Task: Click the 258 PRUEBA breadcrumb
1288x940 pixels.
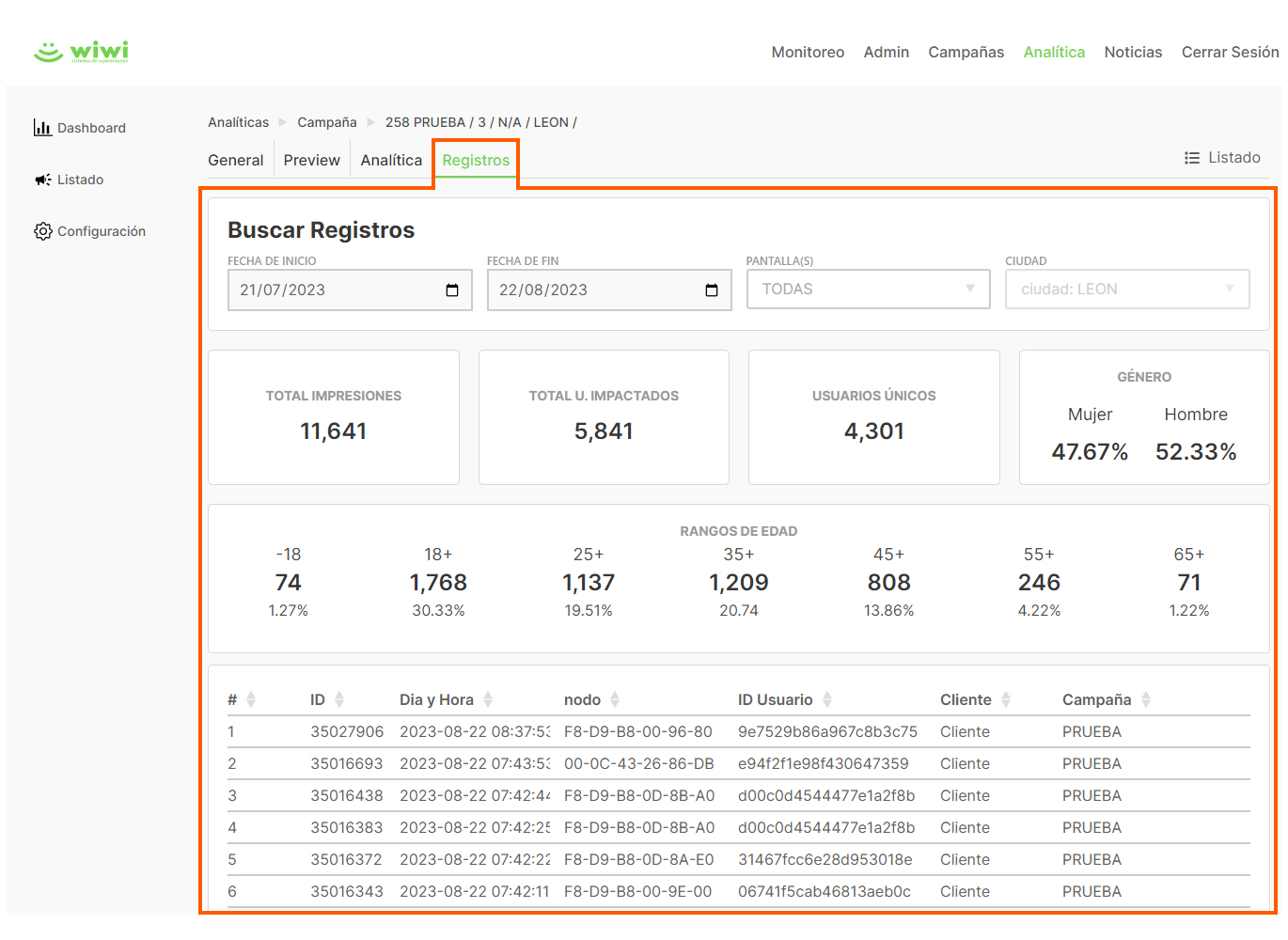Action: (x=481, y=122)
